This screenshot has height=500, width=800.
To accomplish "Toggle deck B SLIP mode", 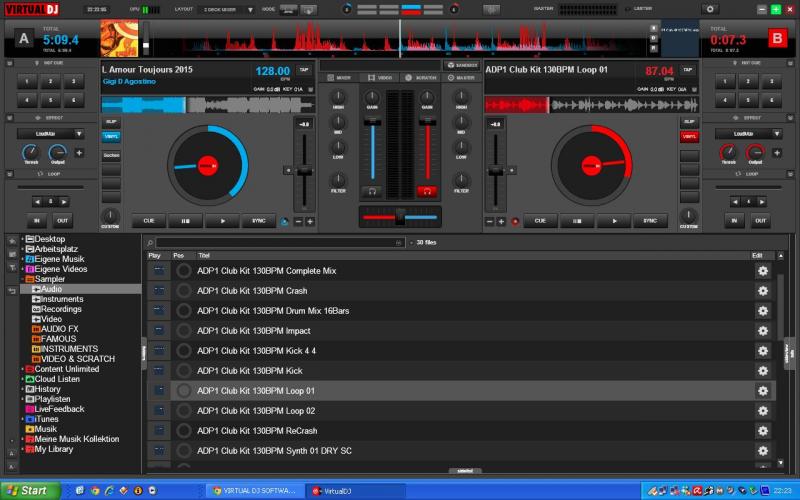I will [x=689, y=121].
